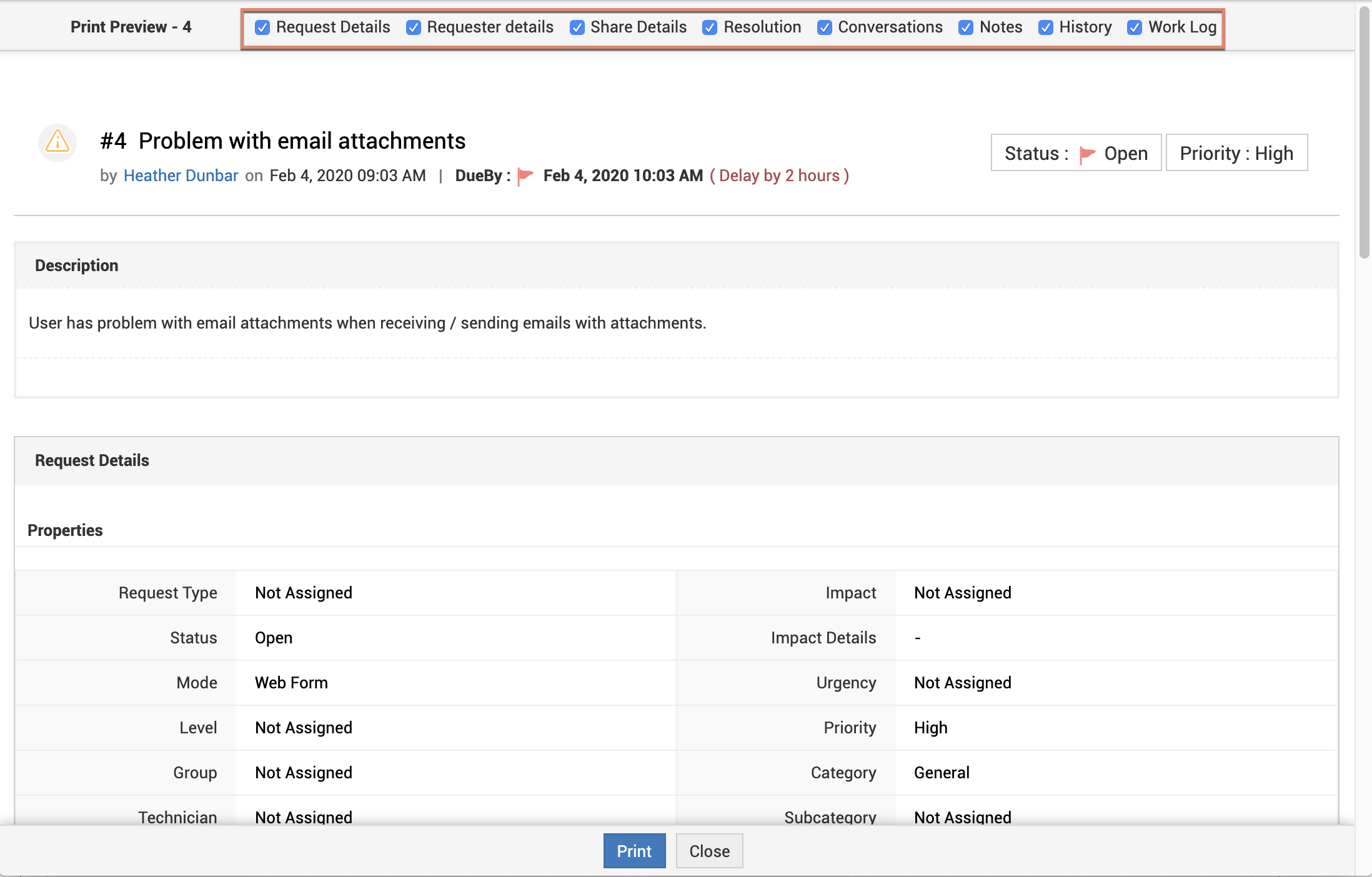
Task: Open the Heather Dunbar requester link
Action: pyautogui.click(x=181, y=176)
